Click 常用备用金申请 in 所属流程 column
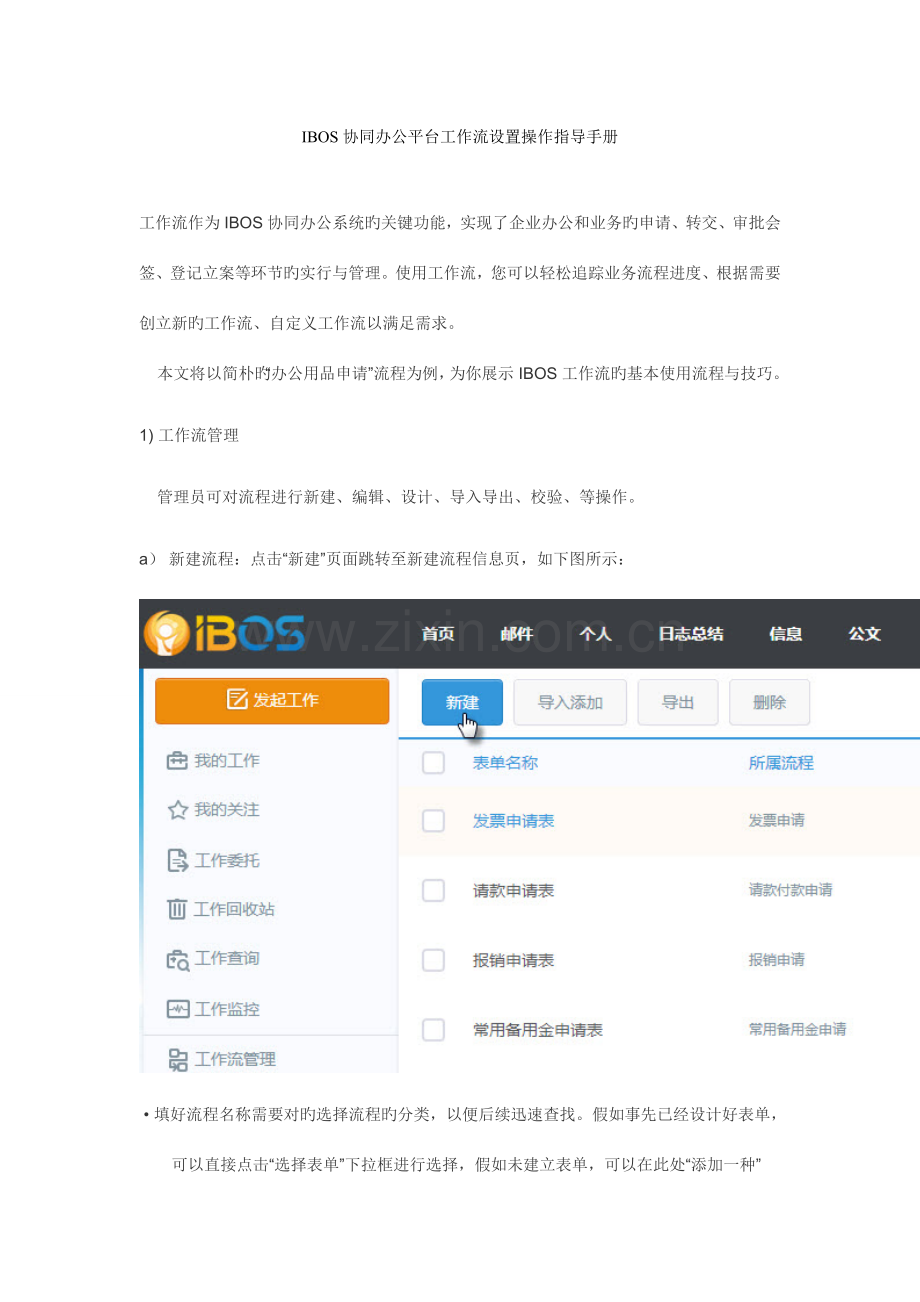 (x=797, y=1029)
